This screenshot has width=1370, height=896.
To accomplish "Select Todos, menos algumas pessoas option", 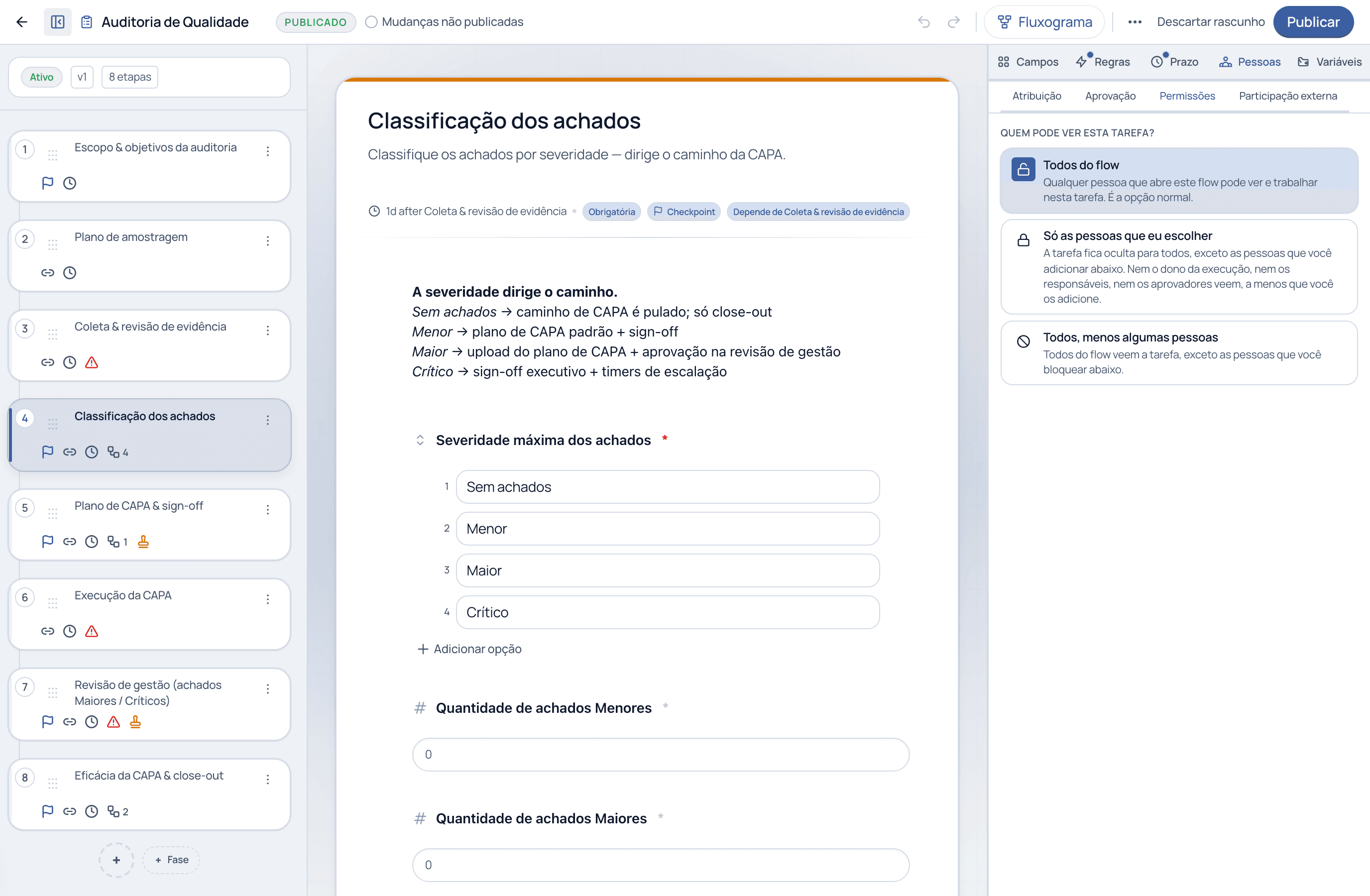I will pos(1179,353).
